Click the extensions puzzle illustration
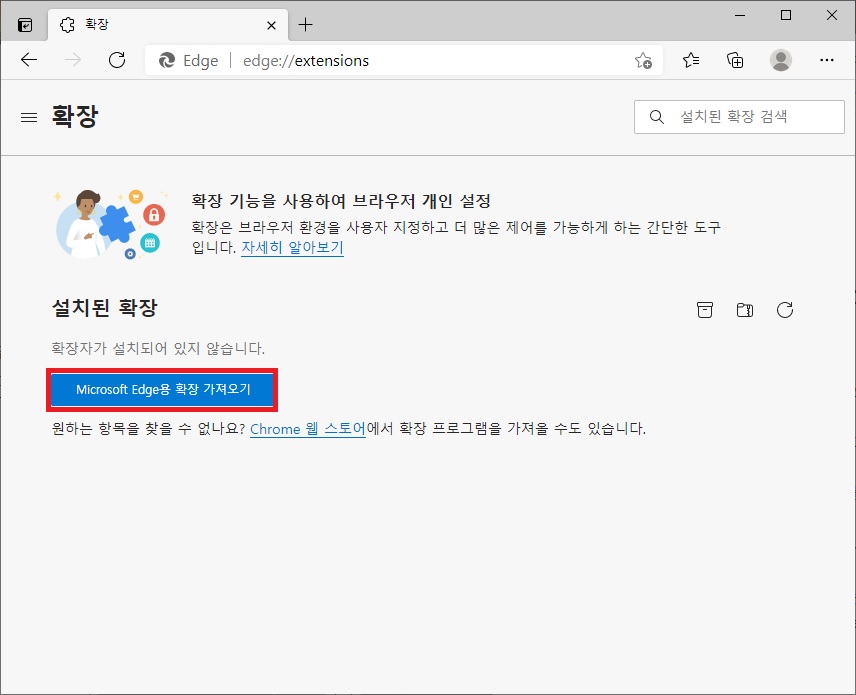Viewport: 856px width, 695px height. coord(111,224)
